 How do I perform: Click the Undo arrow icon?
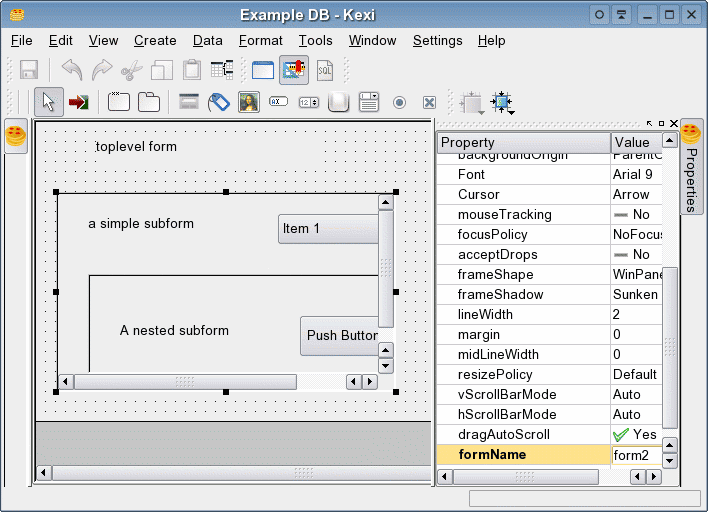72,70
